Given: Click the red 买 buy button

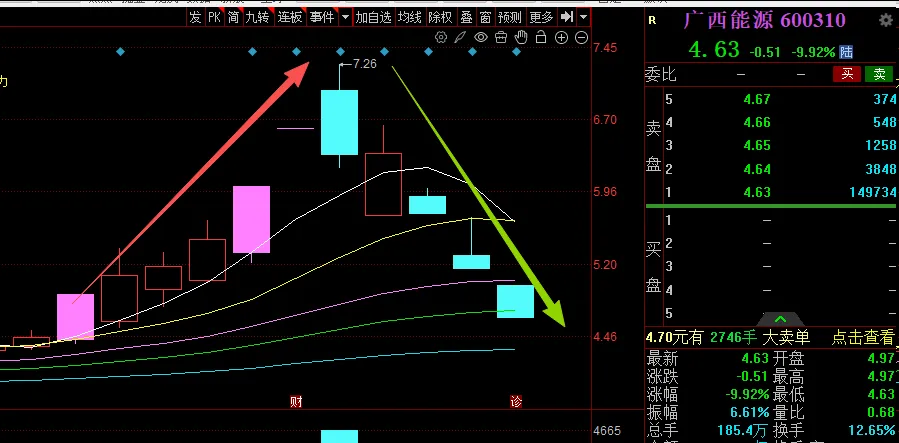Looking at the screenshot, I should tap(847, 74).
